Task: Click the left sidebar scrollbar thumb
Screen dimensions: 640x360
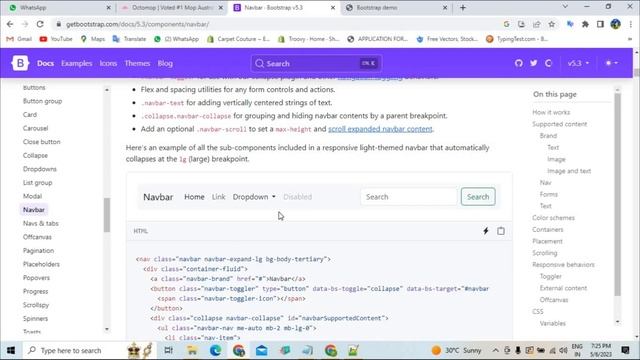Action: click(107, 215)
